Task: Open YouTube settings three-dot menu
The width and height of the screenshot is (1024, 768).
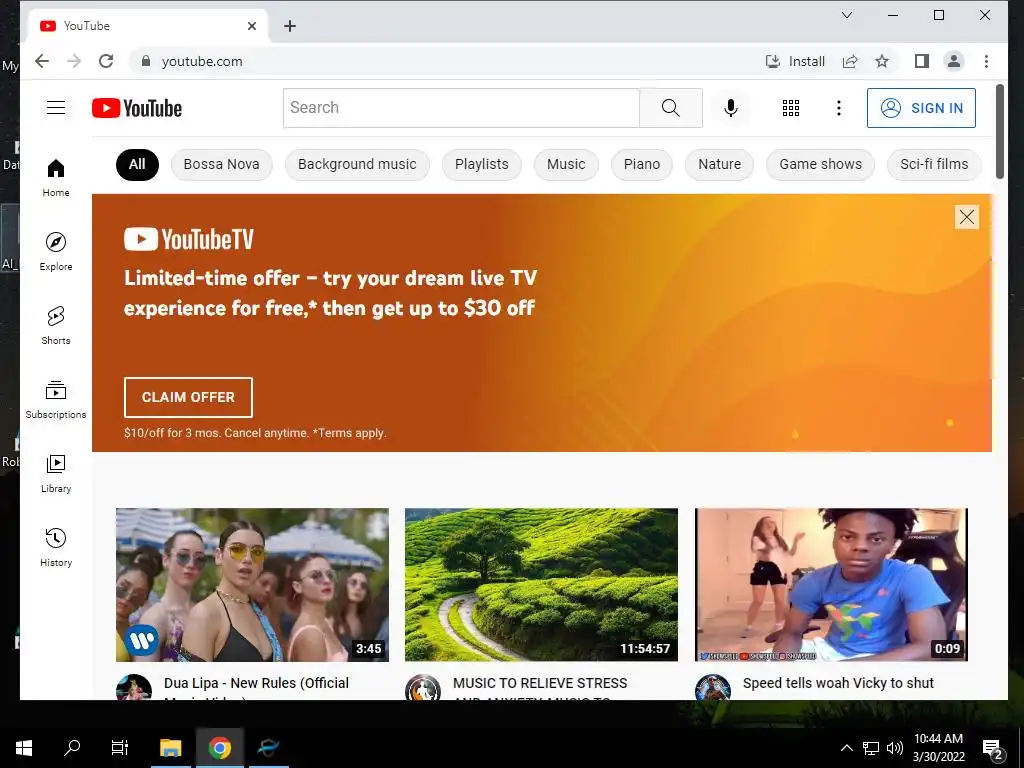Action: tap(839, 108)
